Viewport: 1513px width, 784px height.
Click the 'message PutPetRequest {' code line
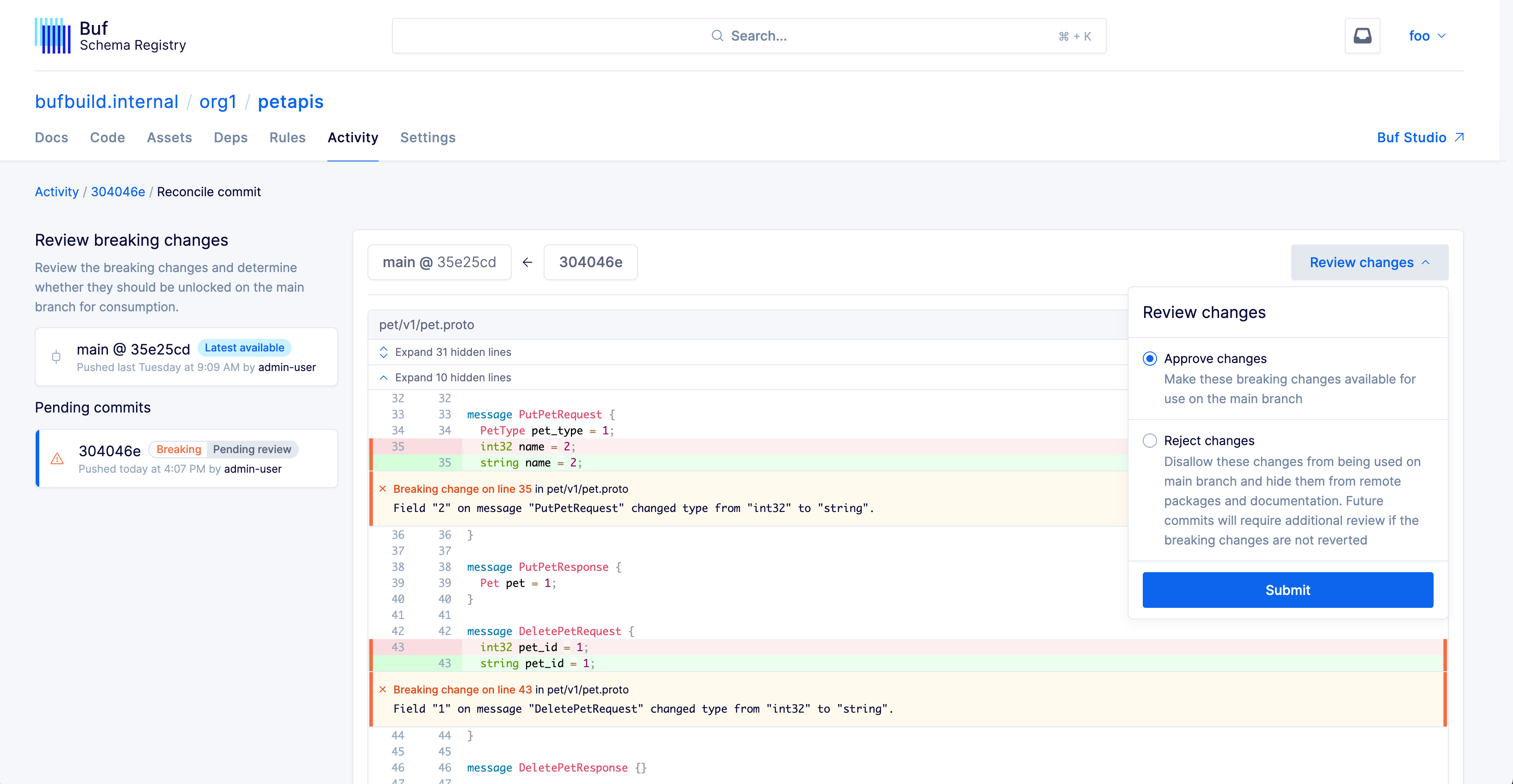[x=541, y=415]
